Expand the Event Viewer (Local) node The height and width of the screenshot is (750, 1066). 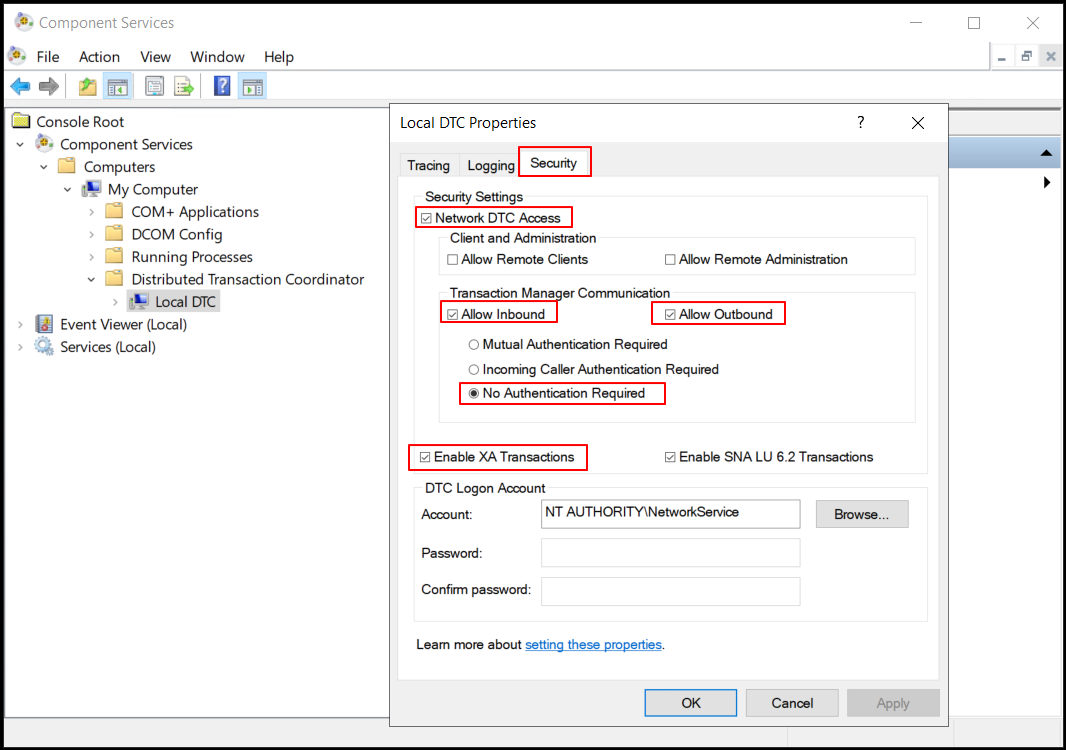click(20, 325)
